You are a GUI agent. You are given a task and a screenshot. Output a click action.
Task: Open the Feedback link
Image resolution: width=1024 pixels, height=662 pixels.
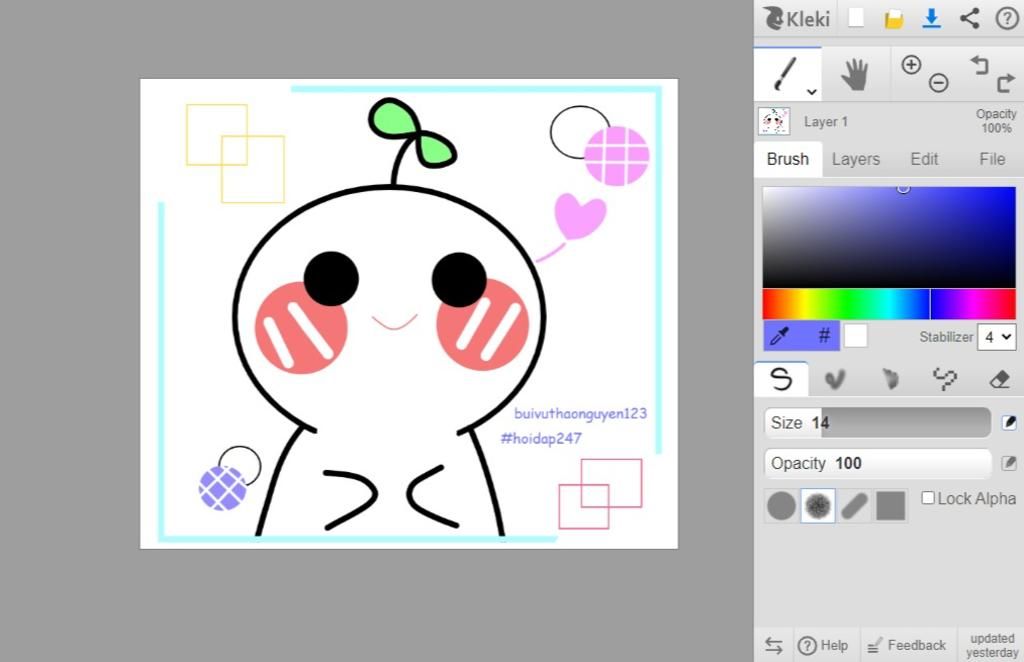click(906, 645)
